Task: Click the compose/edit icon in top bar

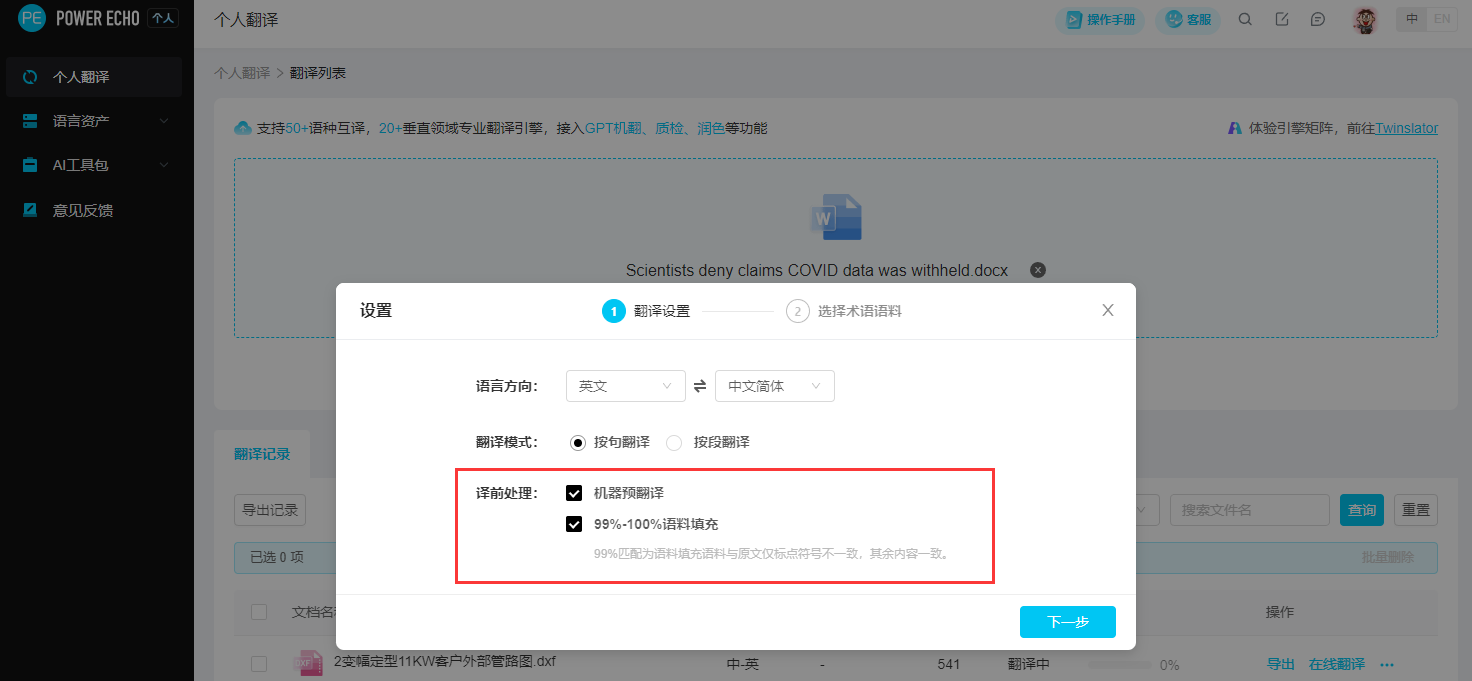Action: pyautogui.click(x=1281, y=19)
